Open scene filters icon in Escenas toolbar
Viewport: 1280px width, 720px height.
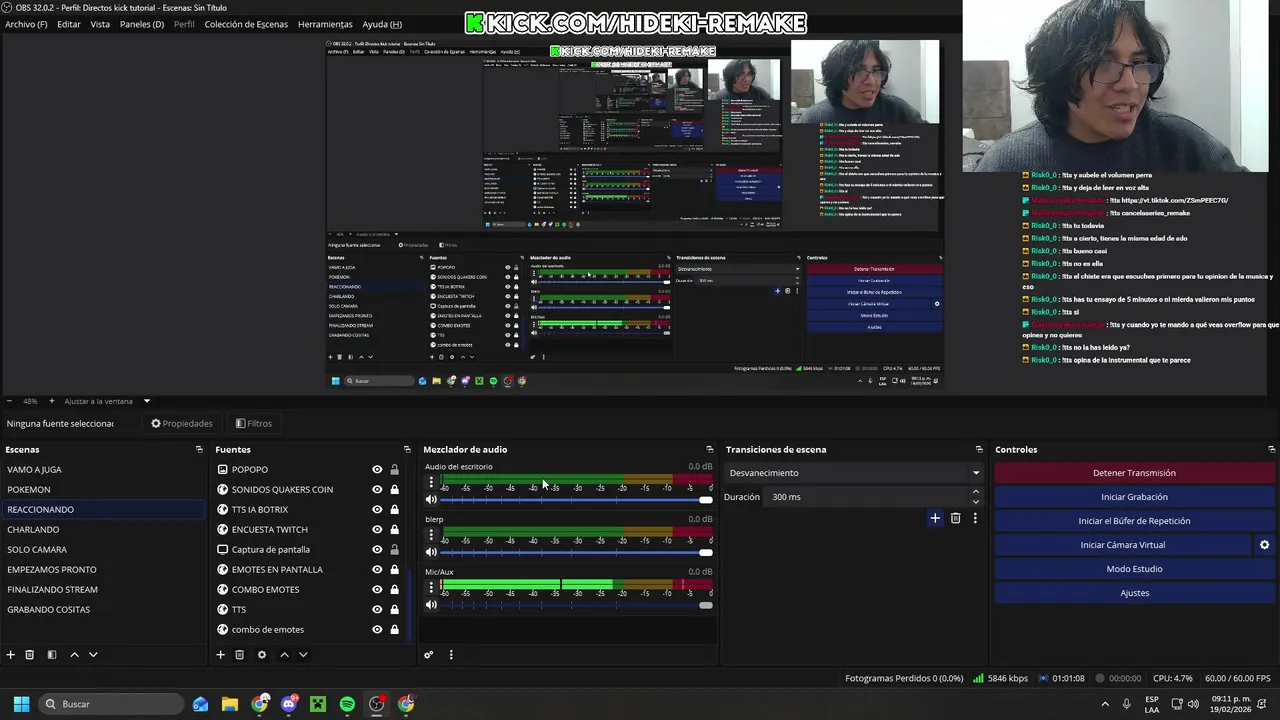point(52,655)
